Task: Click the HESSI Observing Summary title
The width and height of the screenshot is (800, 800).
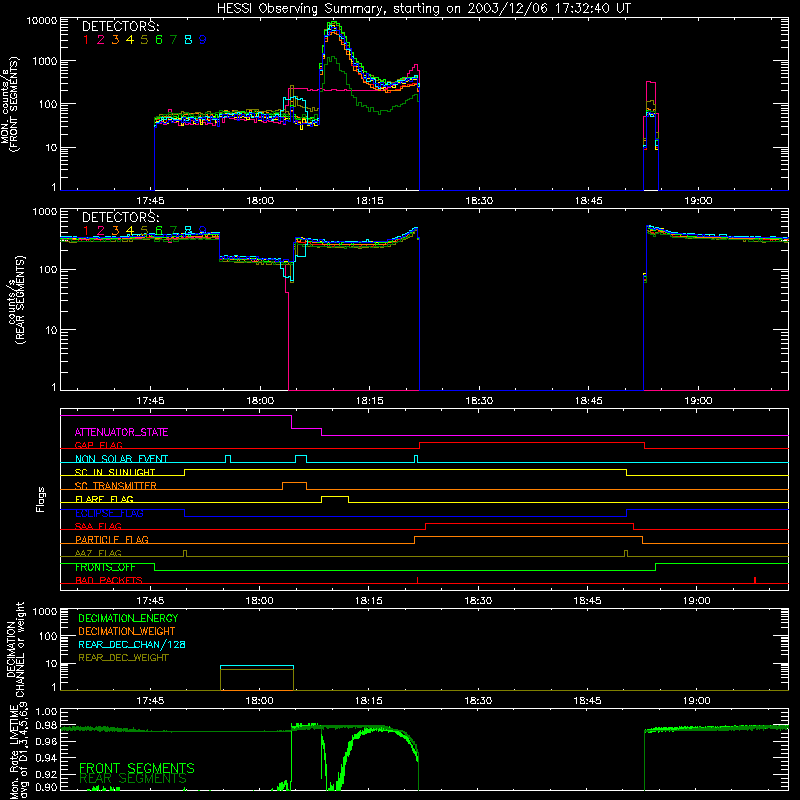Action: click(424, 9)
